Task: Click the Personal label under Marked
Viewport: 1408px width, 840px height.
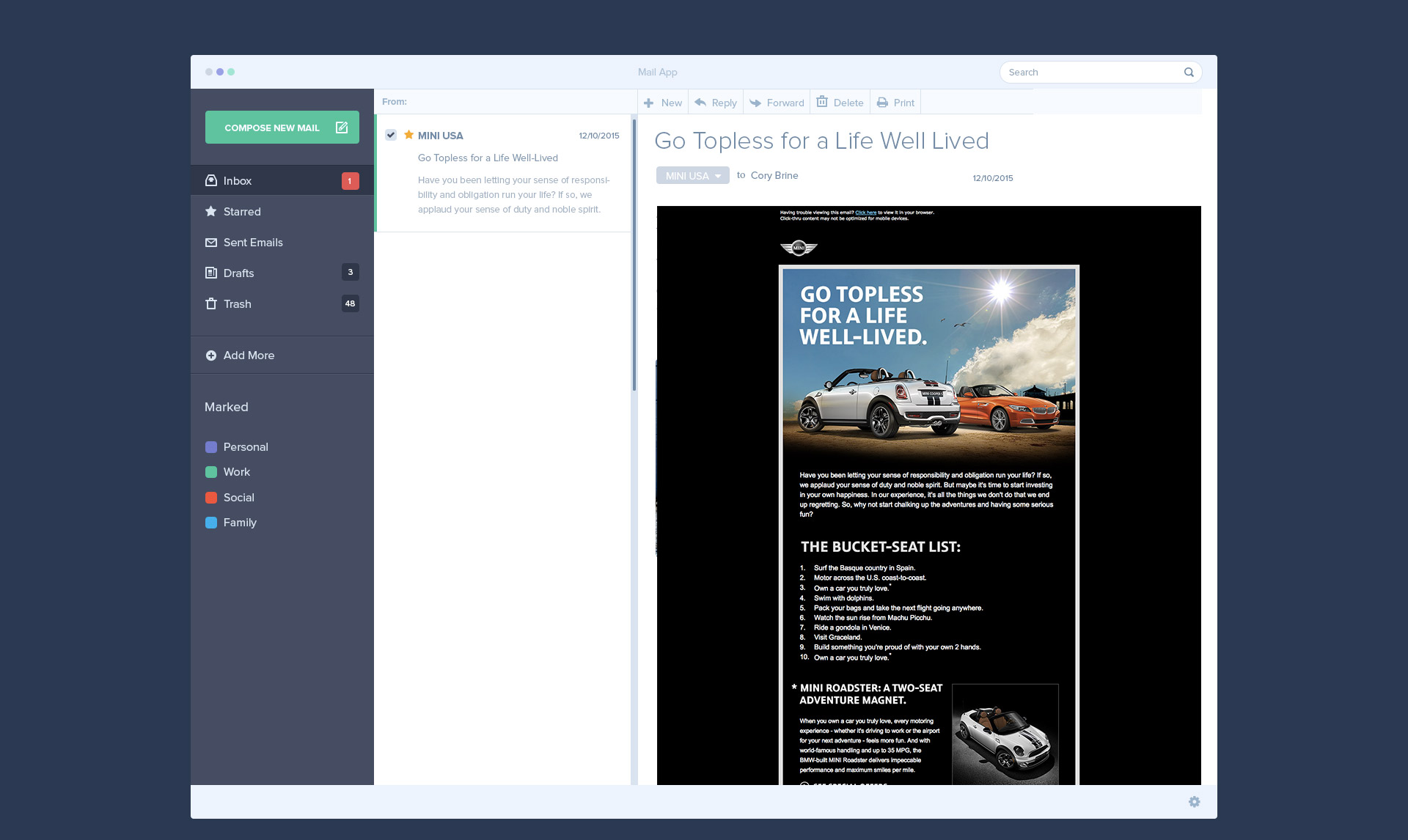Action: coord(246,447)
